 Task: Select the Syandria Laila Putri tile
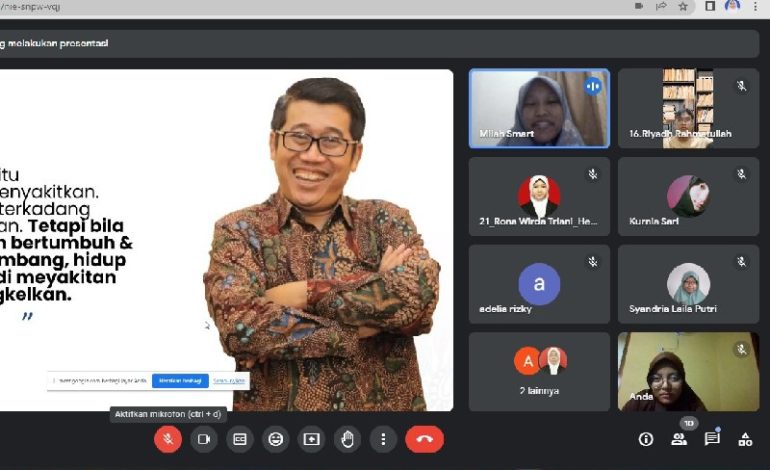[x=688, y=284]
